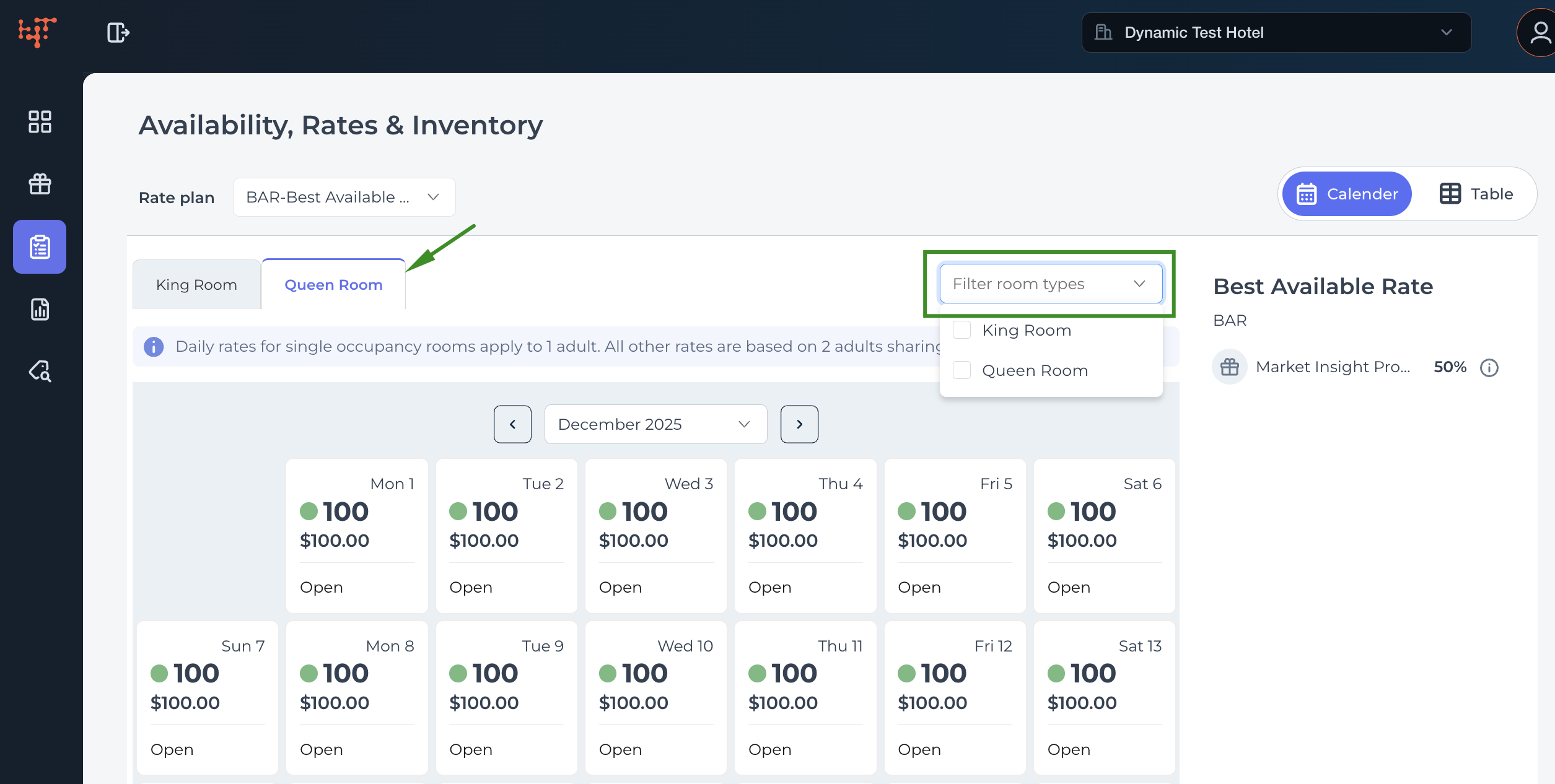Check the Queen Room filter checkbox

[961, 370]
